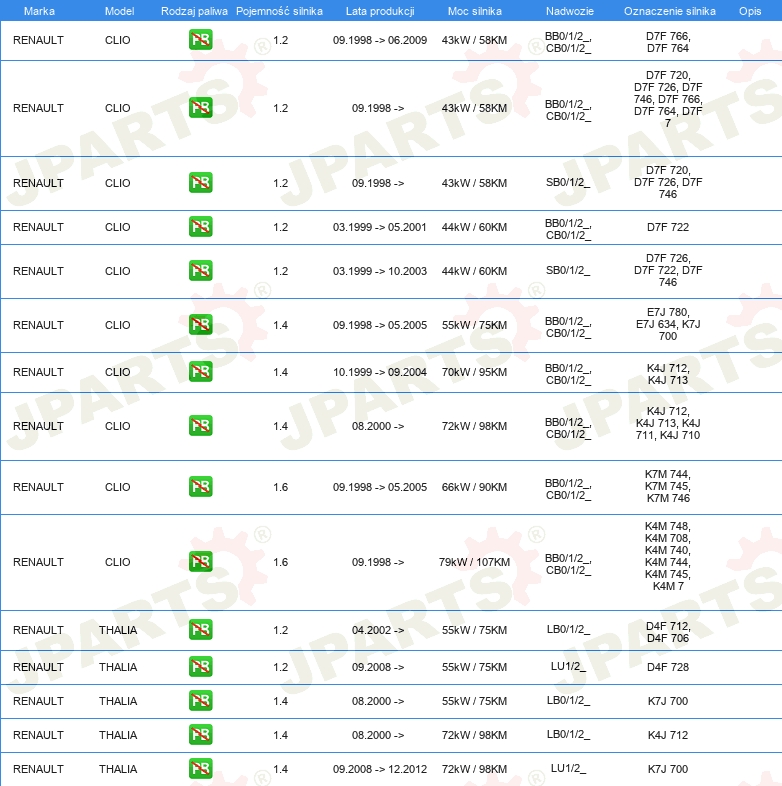
Task: Select the D4F 728 engine cell
Action: tap(668, 667)
